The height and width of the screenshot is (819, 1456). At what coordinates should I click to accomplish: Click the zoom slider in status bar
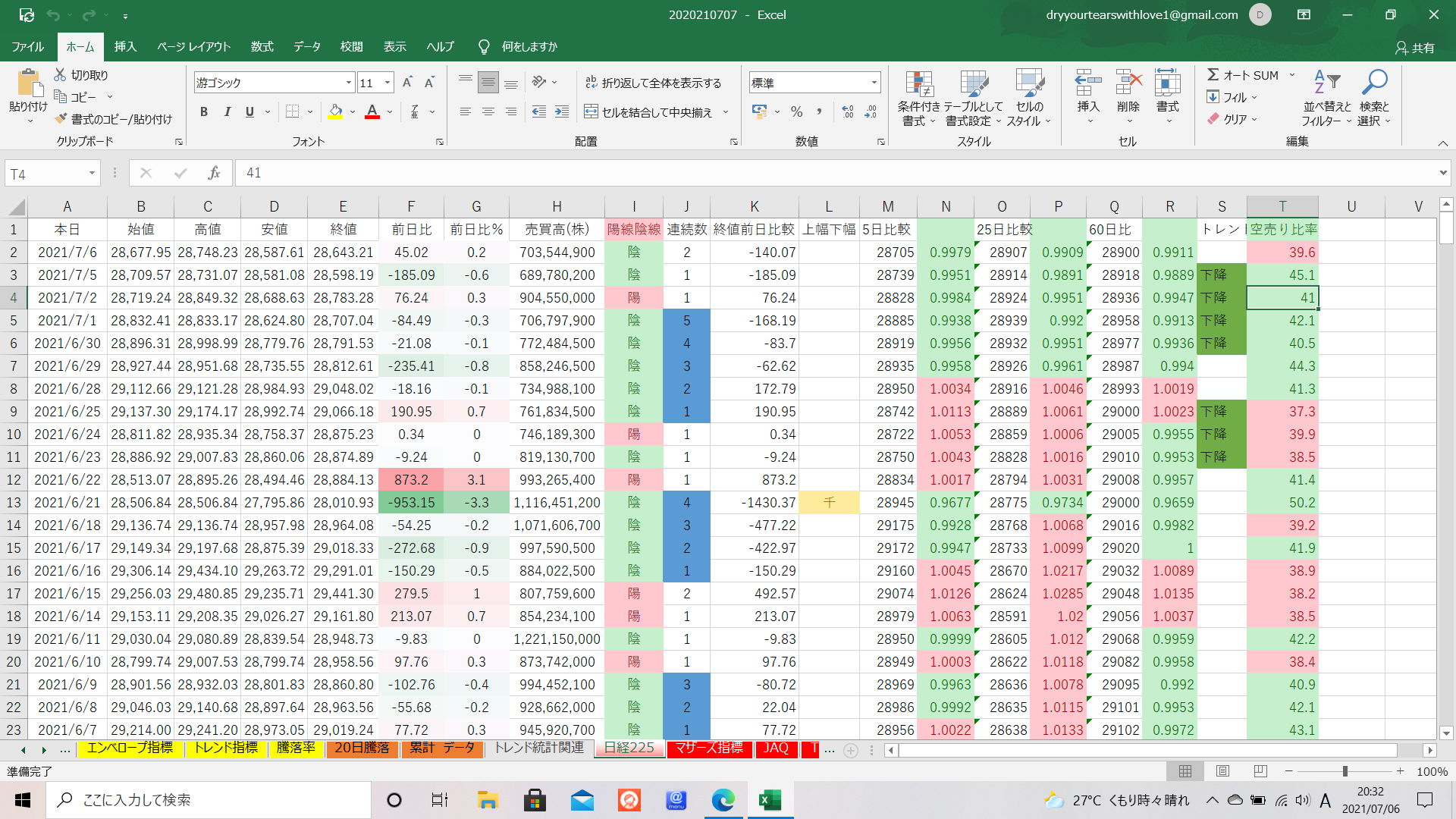tap(1345, 771)
